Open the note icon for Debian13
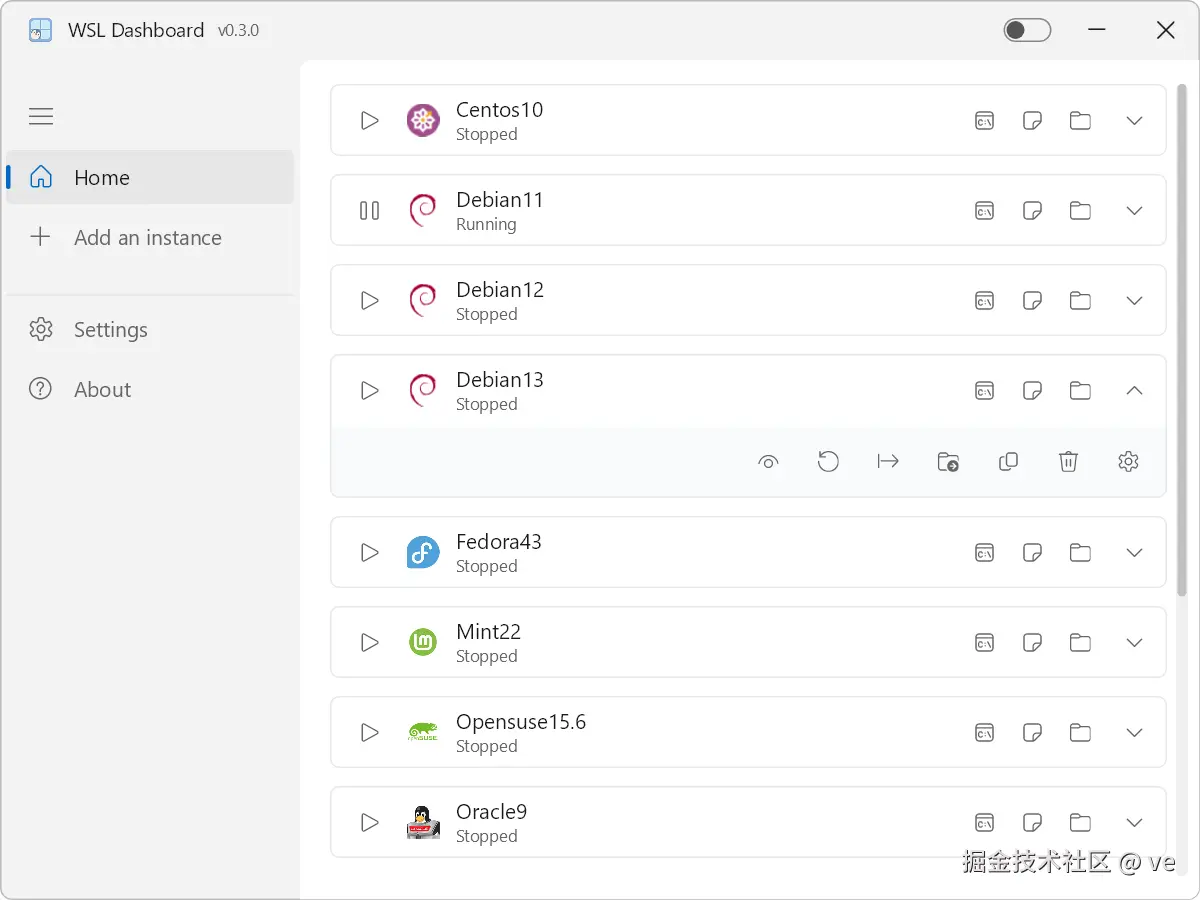1200x900 pixels. (x=1033, y=391)
